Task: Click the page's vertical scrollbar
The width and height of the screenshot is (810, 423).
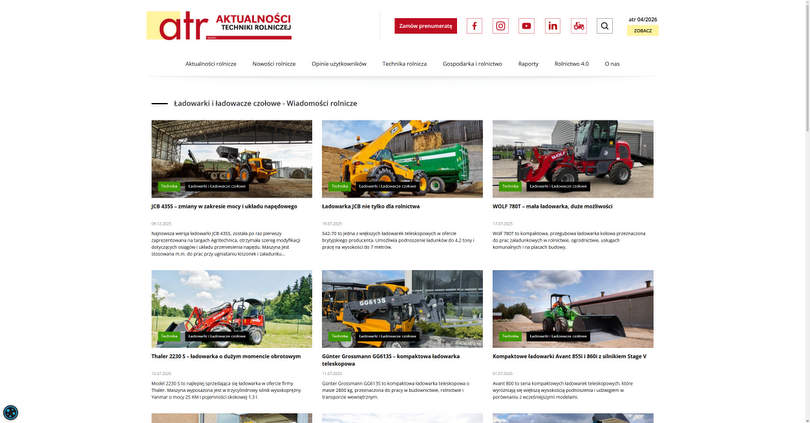Action: pos(806,67)
